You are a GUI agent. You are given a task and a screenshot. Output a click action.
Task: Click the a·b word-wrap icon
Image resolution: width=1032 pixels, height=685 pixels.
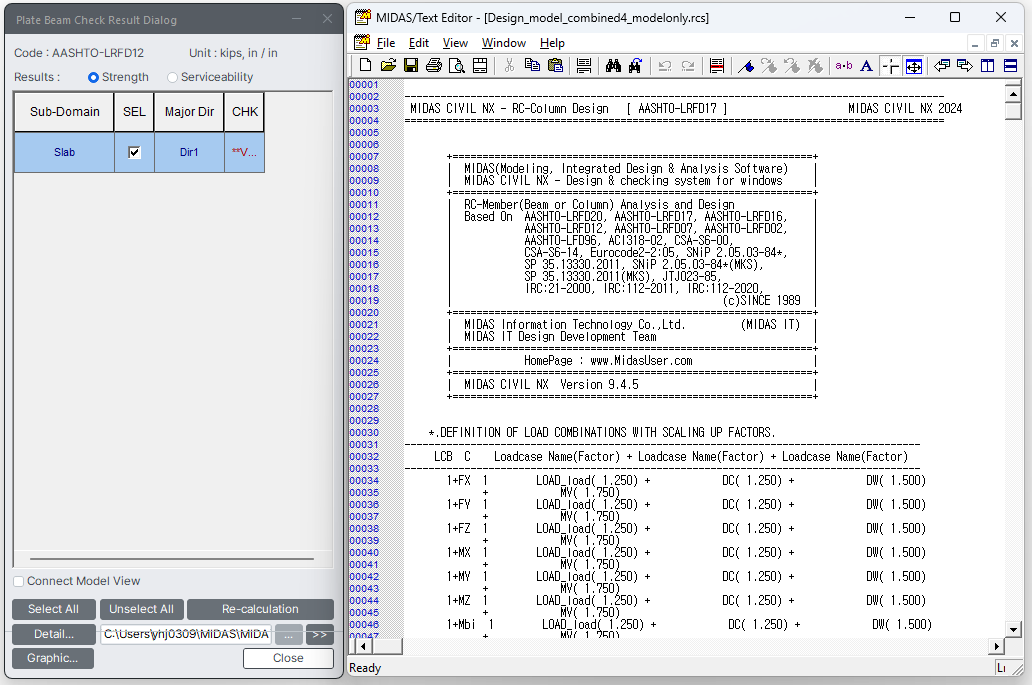click(x=844, y=65)
